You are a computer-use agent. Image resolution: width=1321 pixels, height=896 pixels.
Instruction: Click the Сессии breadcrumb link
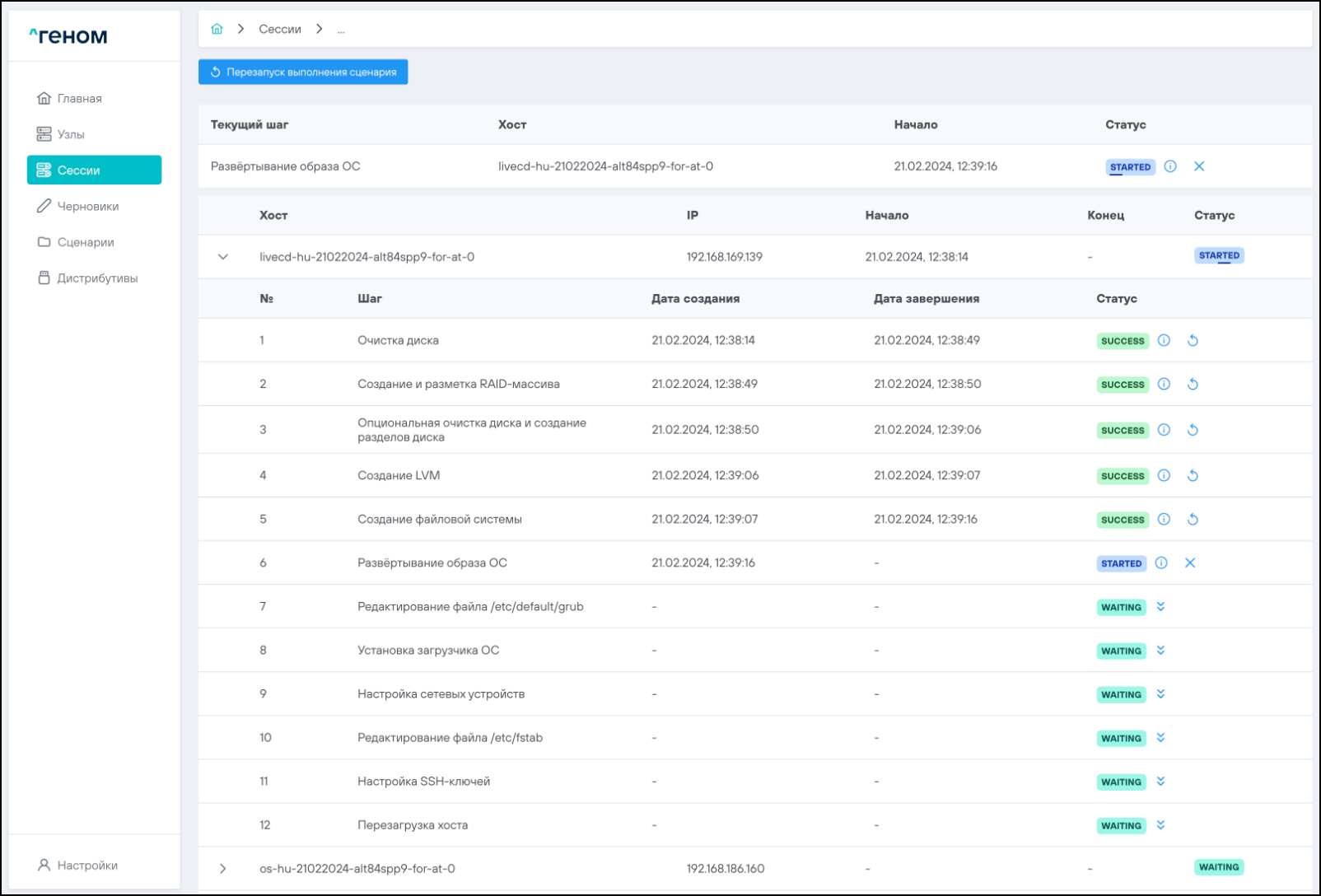click(x=280, y=29)
